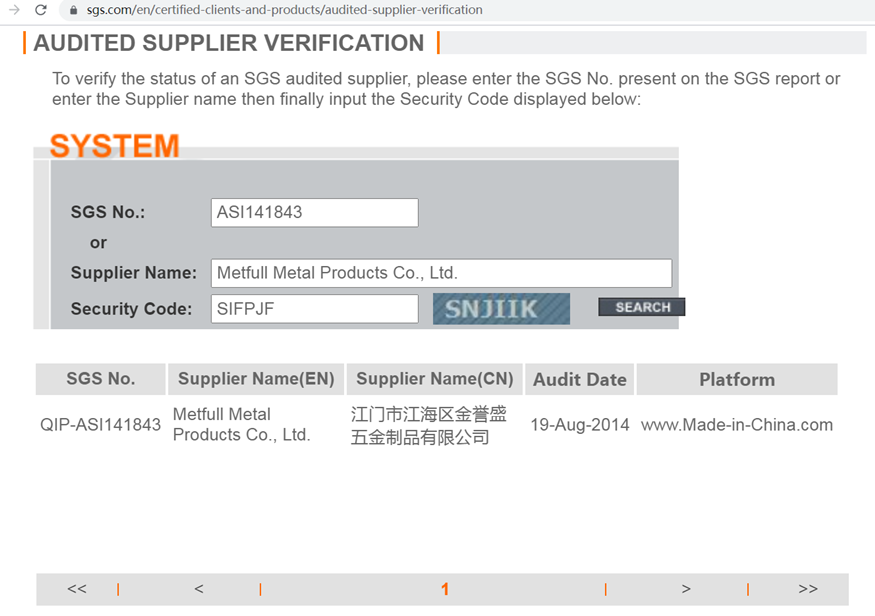
Task: Click the Security Code text box
Action: pyautogui.click(x=314, y=308)
